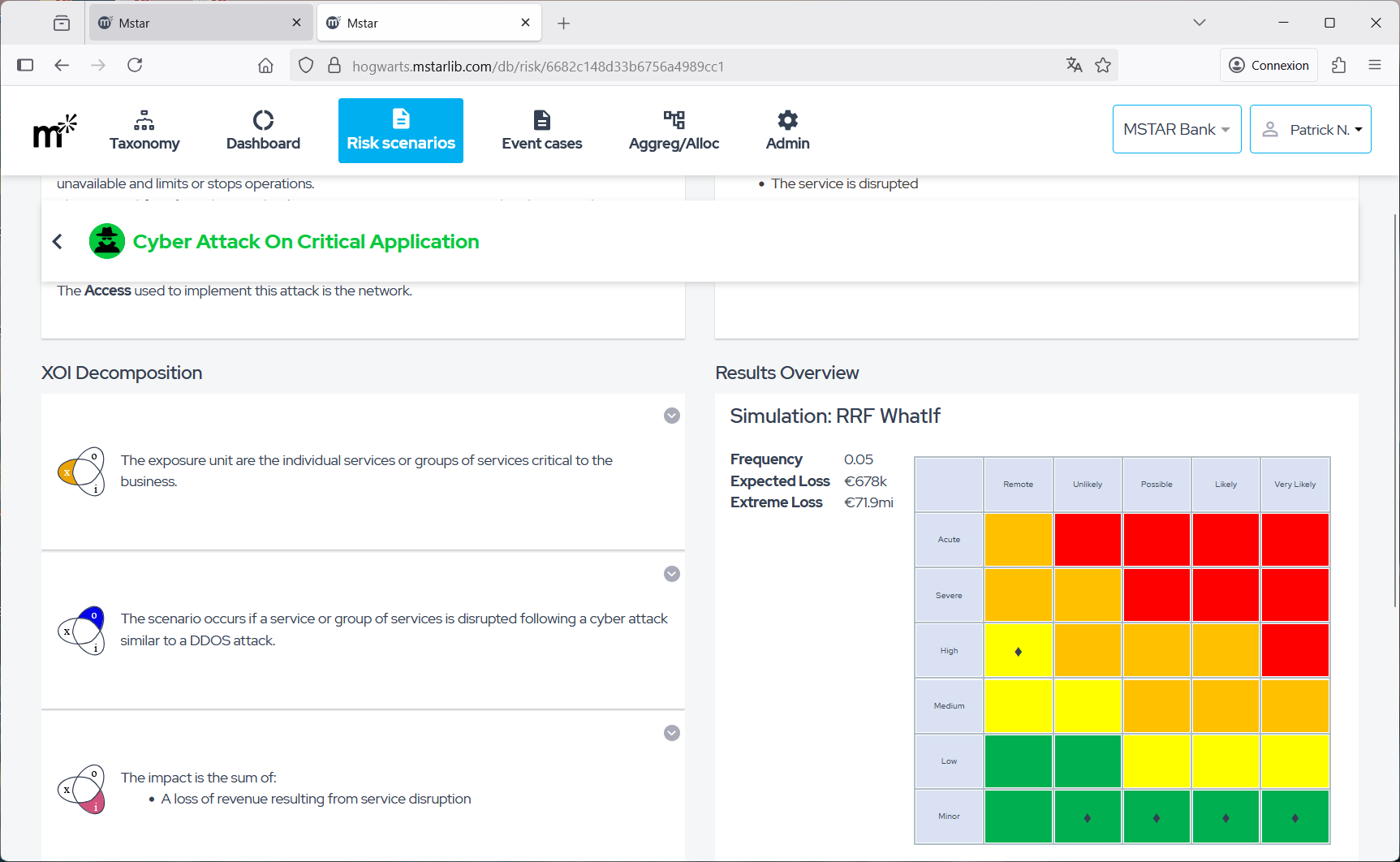1400x862 pixels.
Task: Close the active Mstar browser tab
Action: coord(525,23)
